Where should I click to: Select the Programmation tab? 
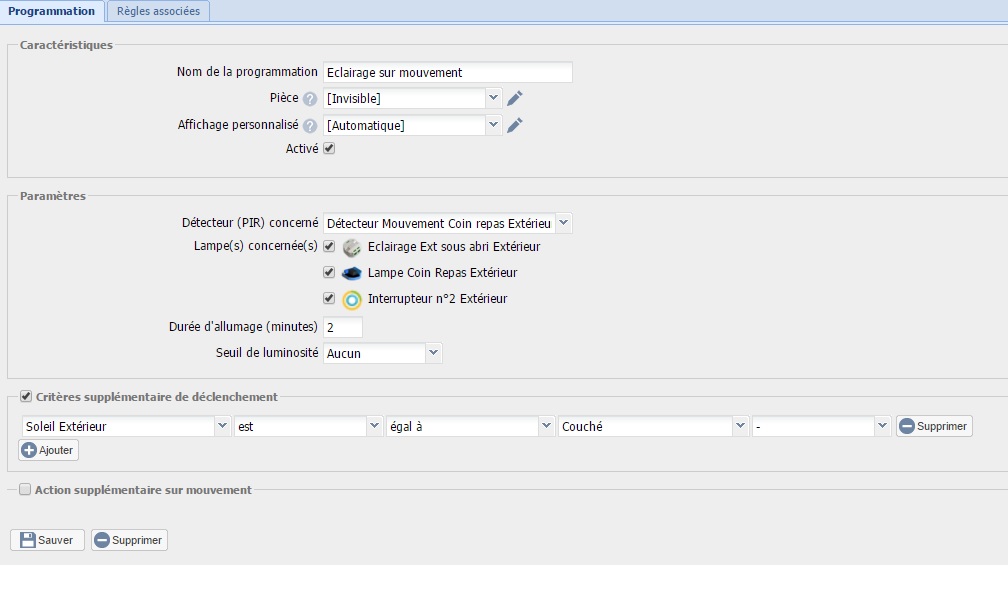click(x=51, y=11)
